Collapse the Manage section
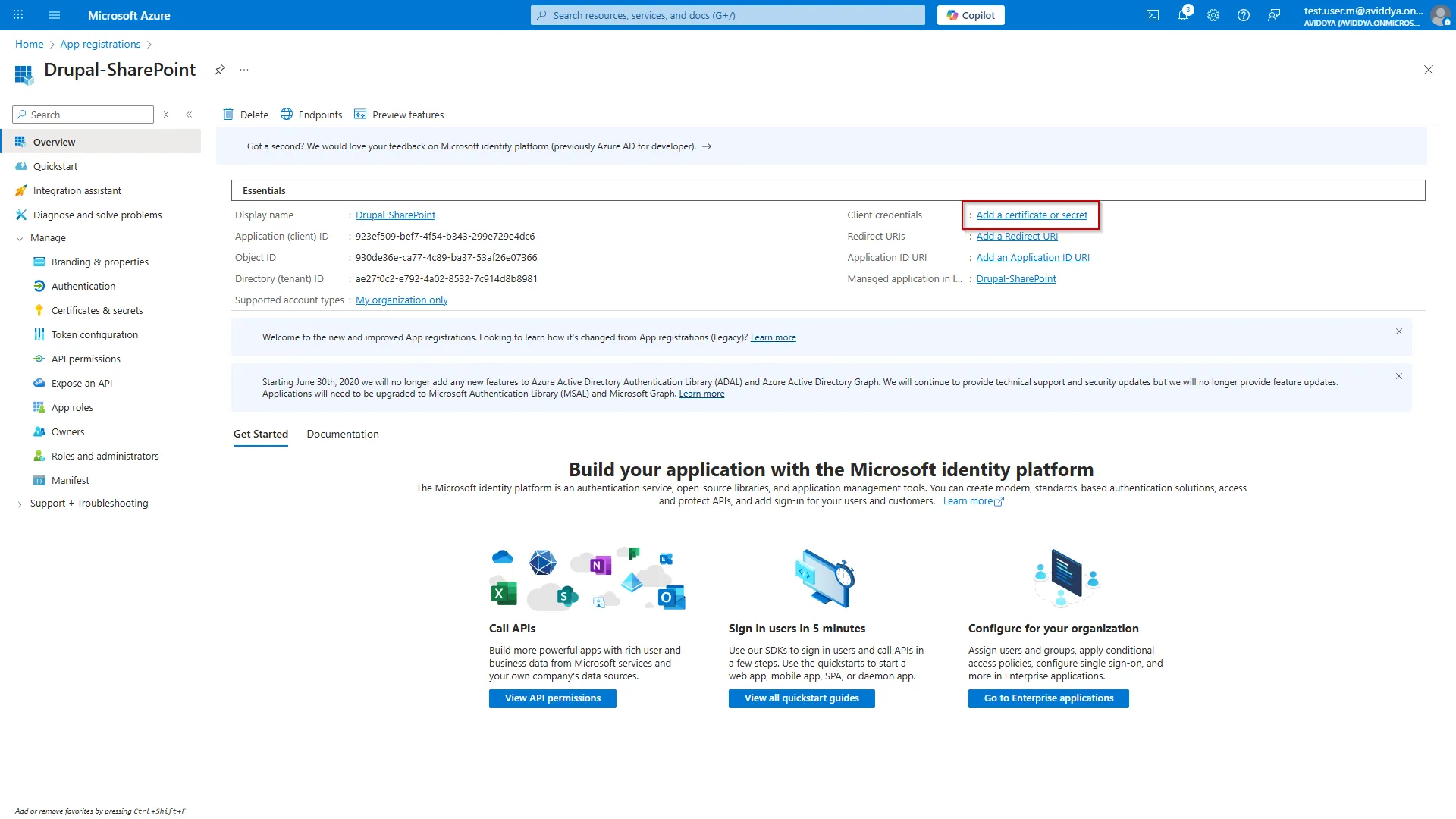Viewport: 1456px width, 819px height. (20, 238)
